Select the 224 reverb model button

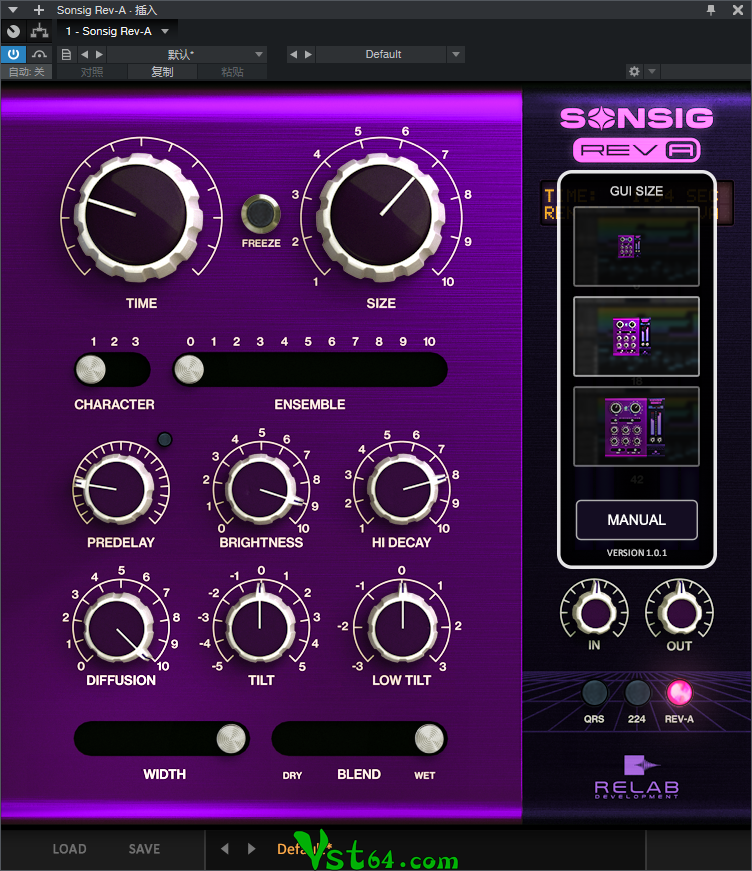pyautogui.click(x=636, y=693)
